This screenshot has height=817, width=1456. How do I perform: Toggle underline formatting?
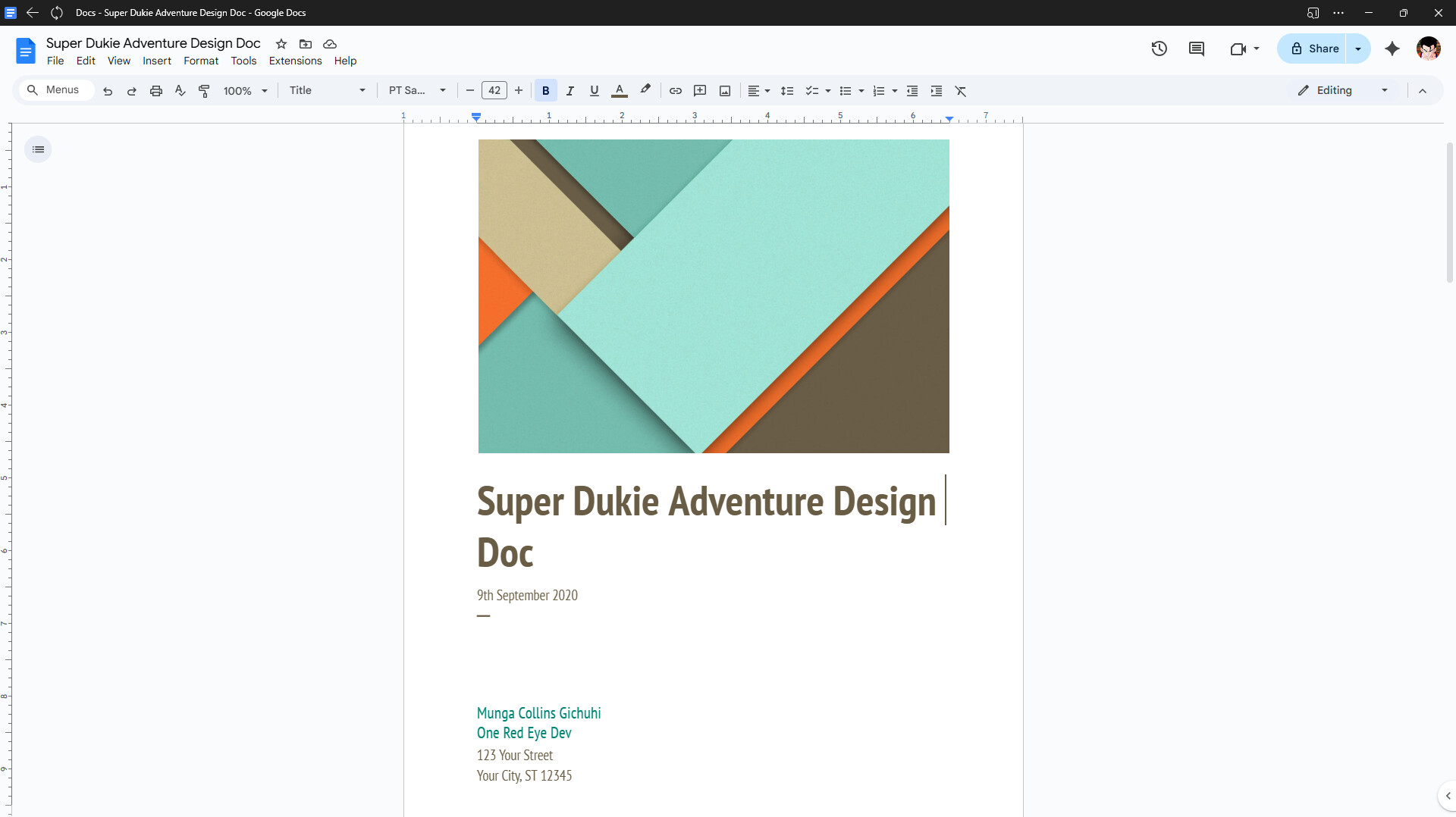(594, 91)
